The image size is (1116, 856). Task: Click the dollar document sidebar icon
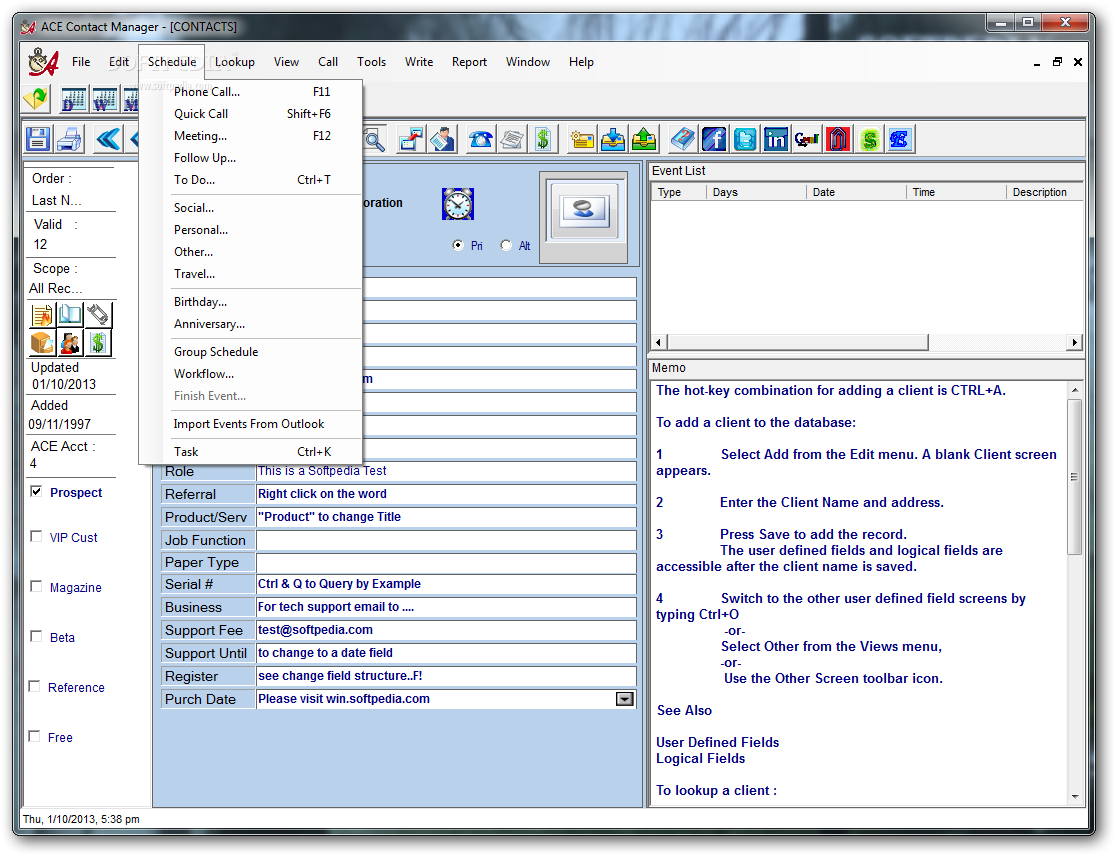tap(98, 343)
